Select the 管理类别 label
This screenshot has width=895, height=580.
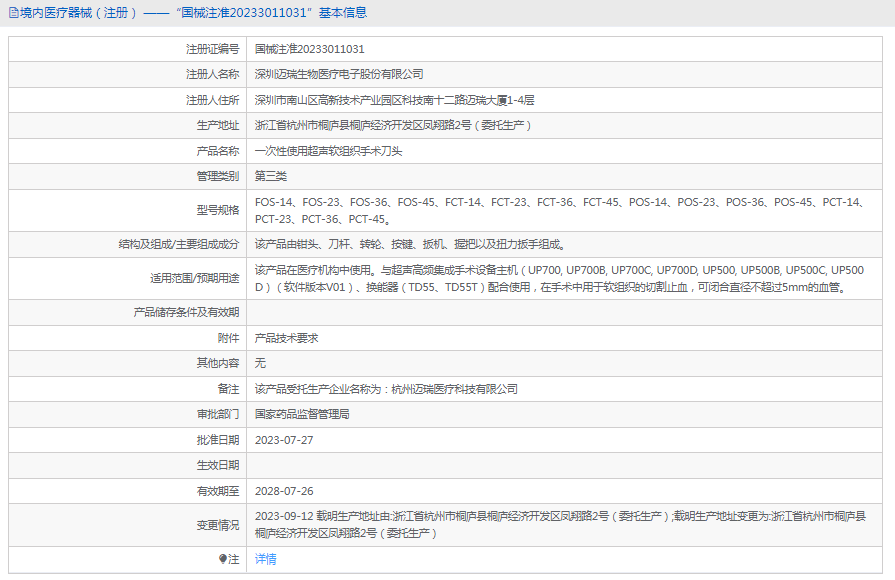pyautogui.click(x=218, y=176)
